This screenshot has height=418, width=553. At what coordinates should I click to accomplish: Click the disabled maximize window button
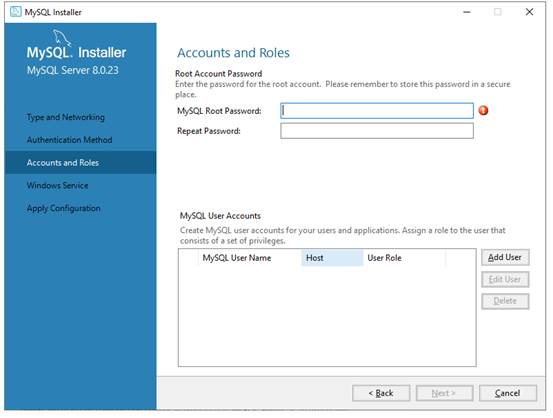tap(498, 12)
